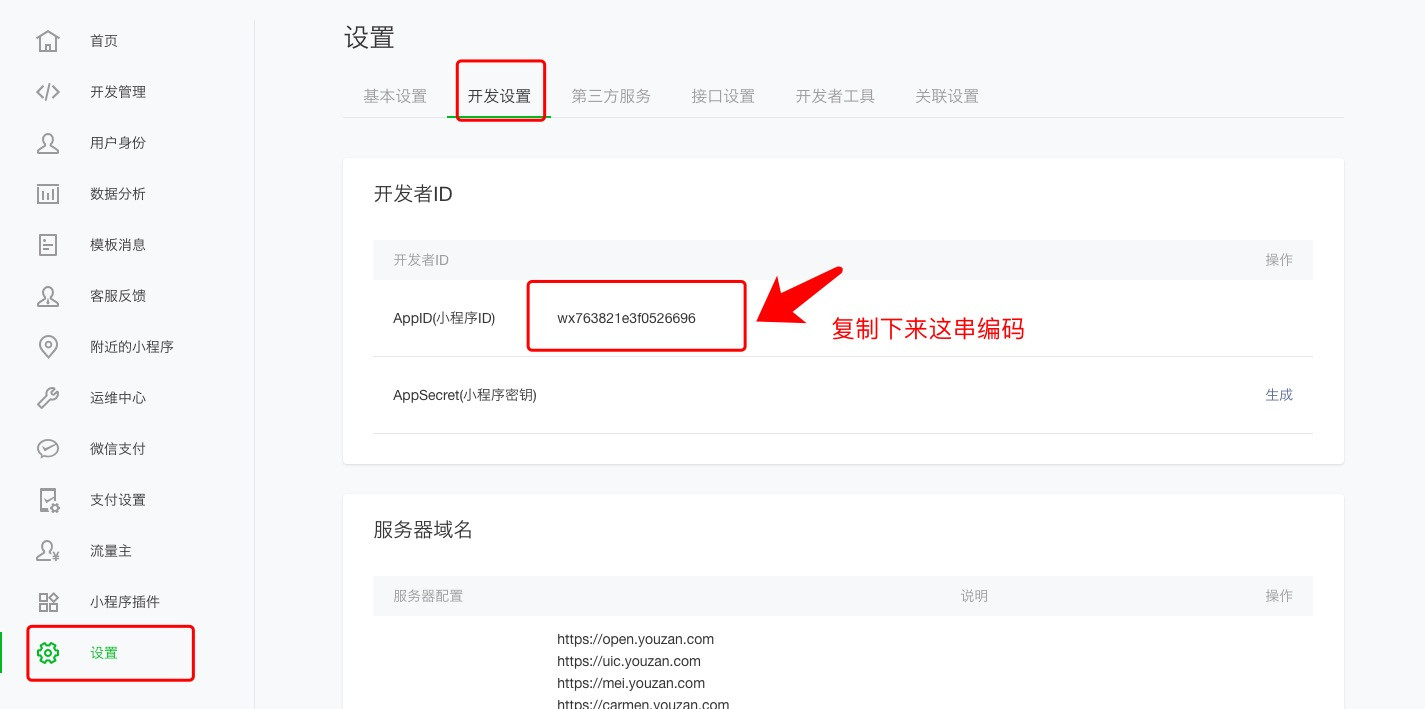This screenshot has height=709, width=1425.
Task: Click the code brackets icon for 开发管理
Action: click(x=48, y=92)
